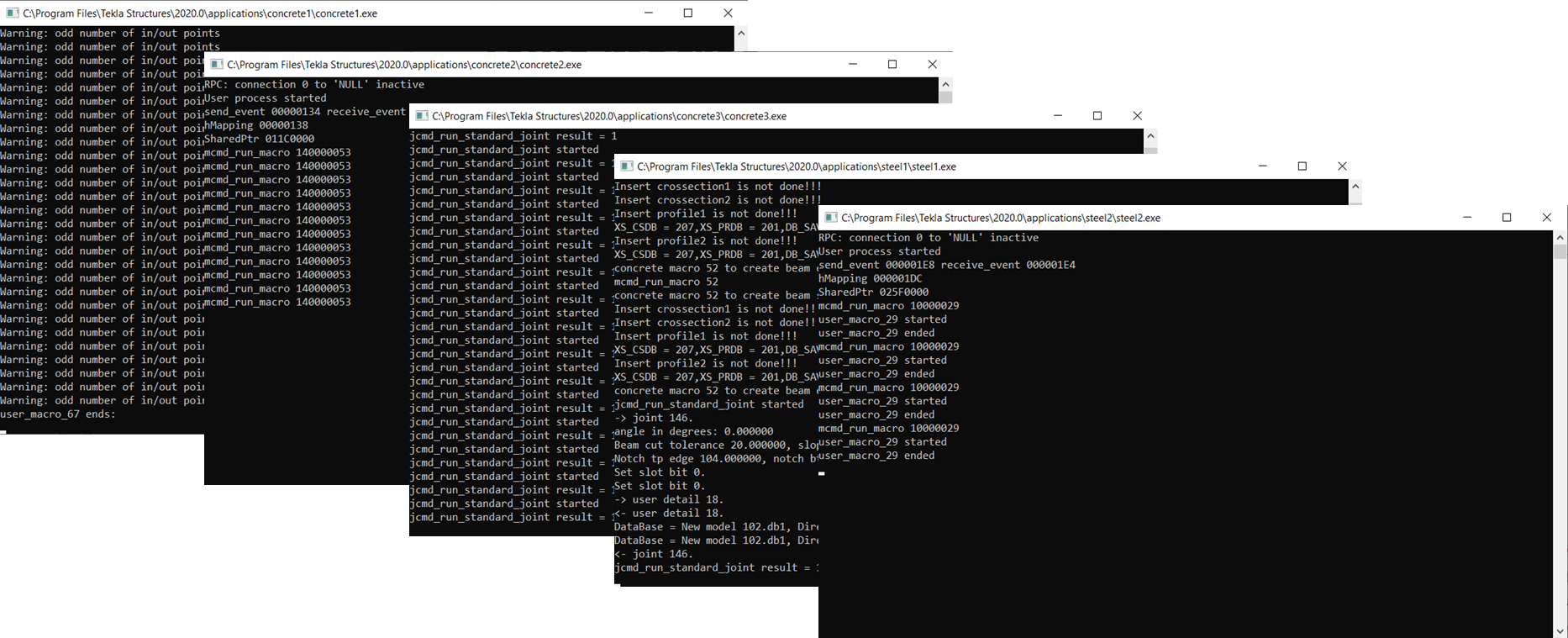This screenshot has width=1568, height=638.
Task: Click scroll-up arrow in concrete2.exe window
Action: click(x=945, y=84)
